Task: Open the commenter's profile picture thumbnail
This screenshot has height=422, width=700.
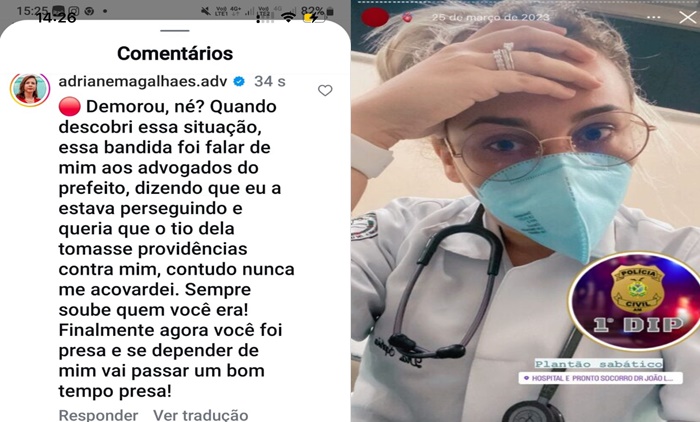Action: point(30,89)
